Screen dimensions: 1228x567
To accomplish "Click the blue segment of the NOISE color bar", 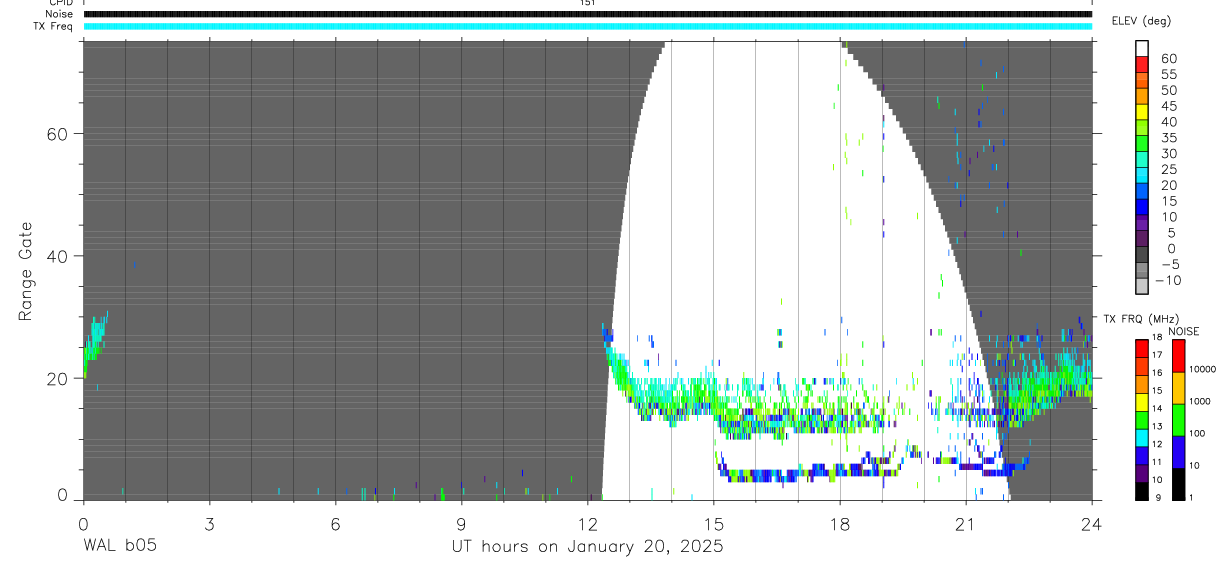I will click(1178, 452).
